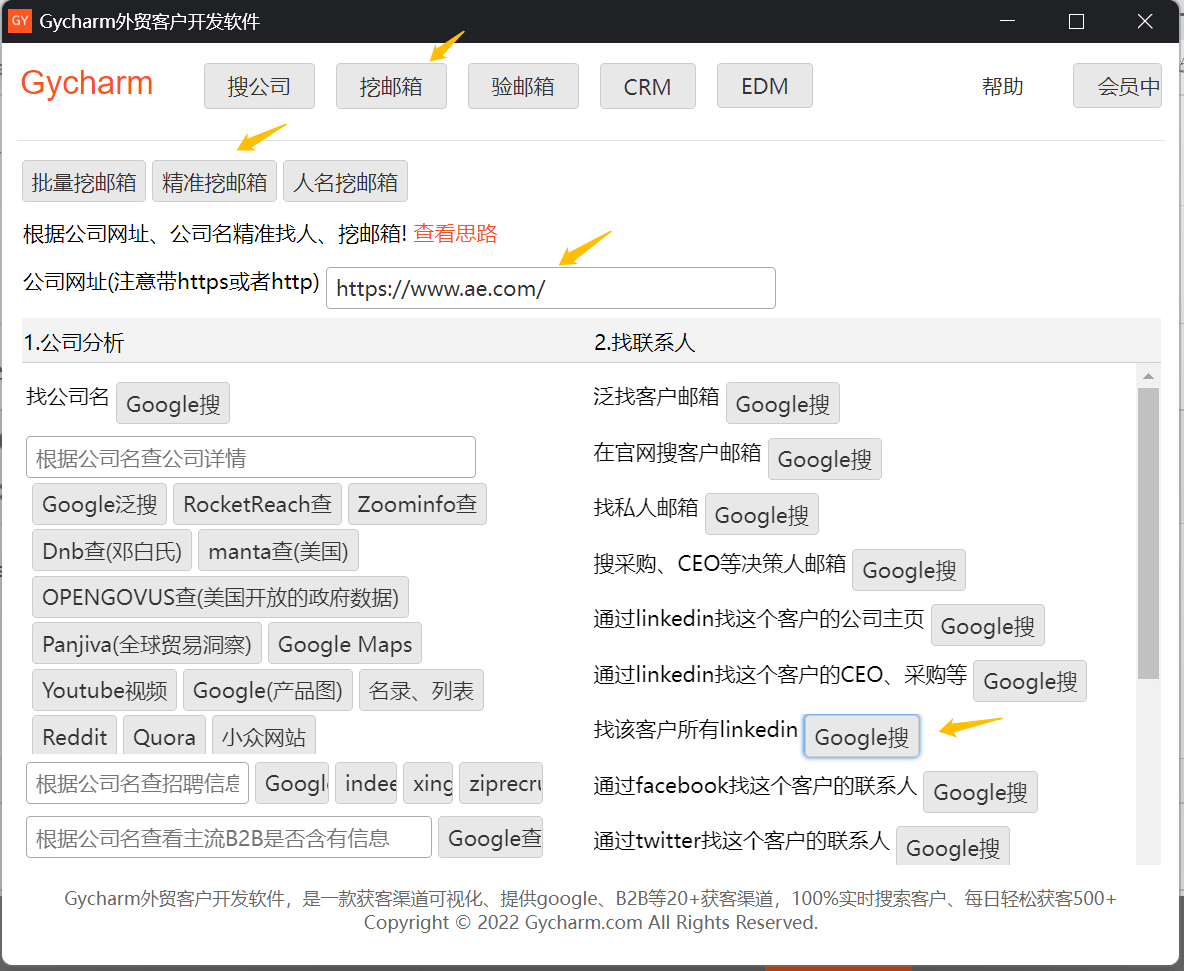The height and width of the screenshot is (971, 1184).
Task: Click the scrollbar up arrow
Action: point(1148,375)
